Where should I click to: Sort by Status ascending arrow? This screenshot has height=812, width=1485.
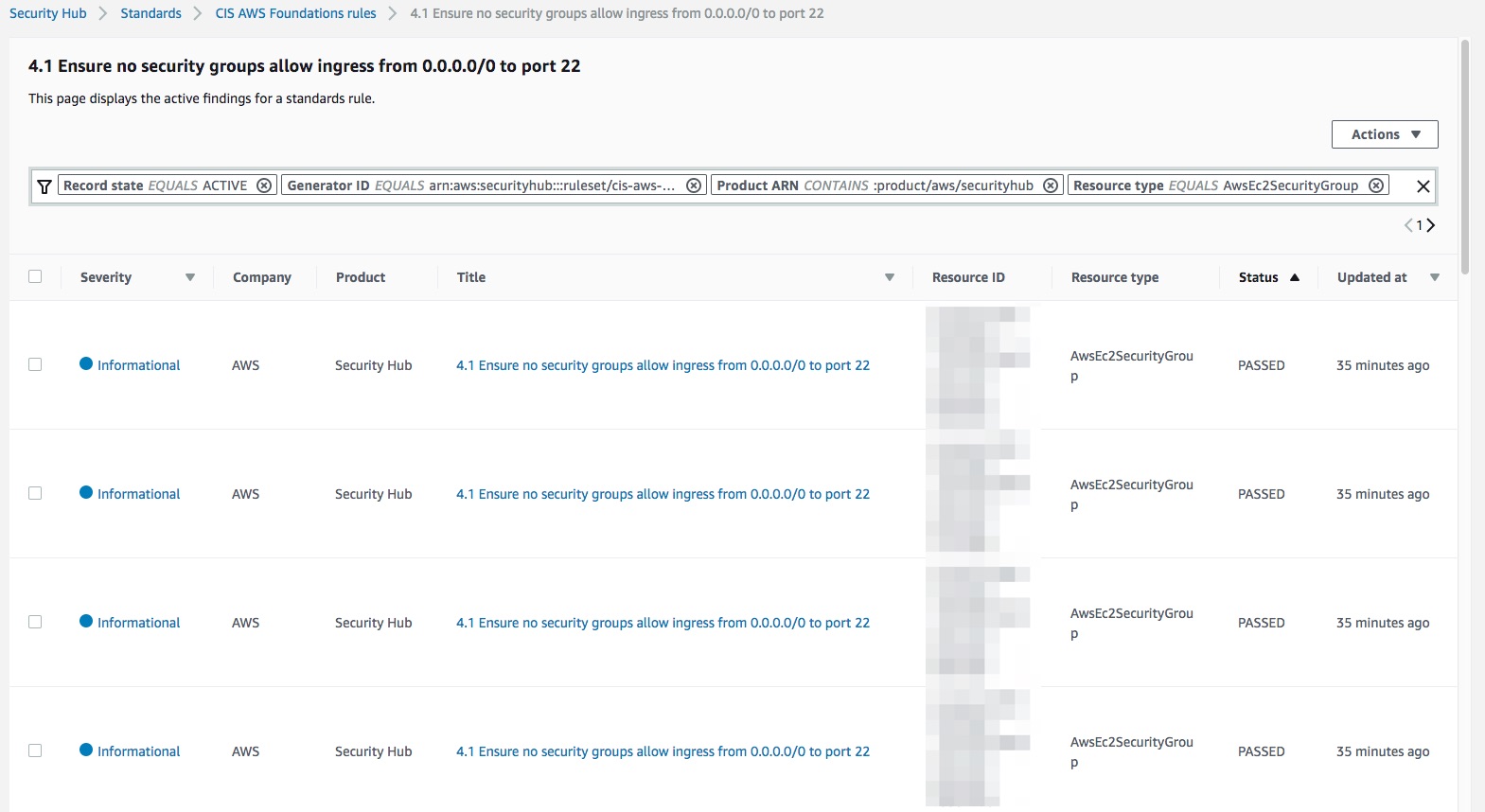(1295, 277)
